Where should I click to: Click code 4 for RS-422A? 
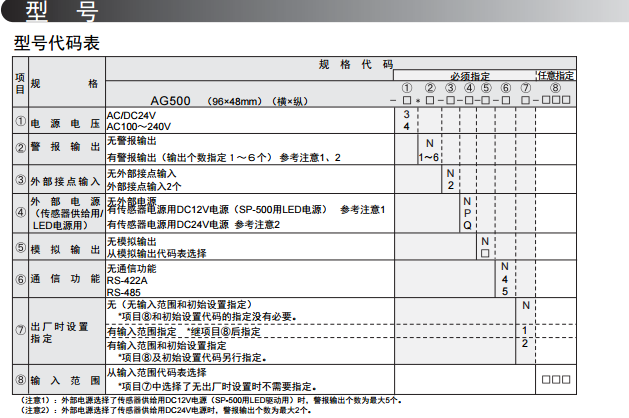[505, 279]
